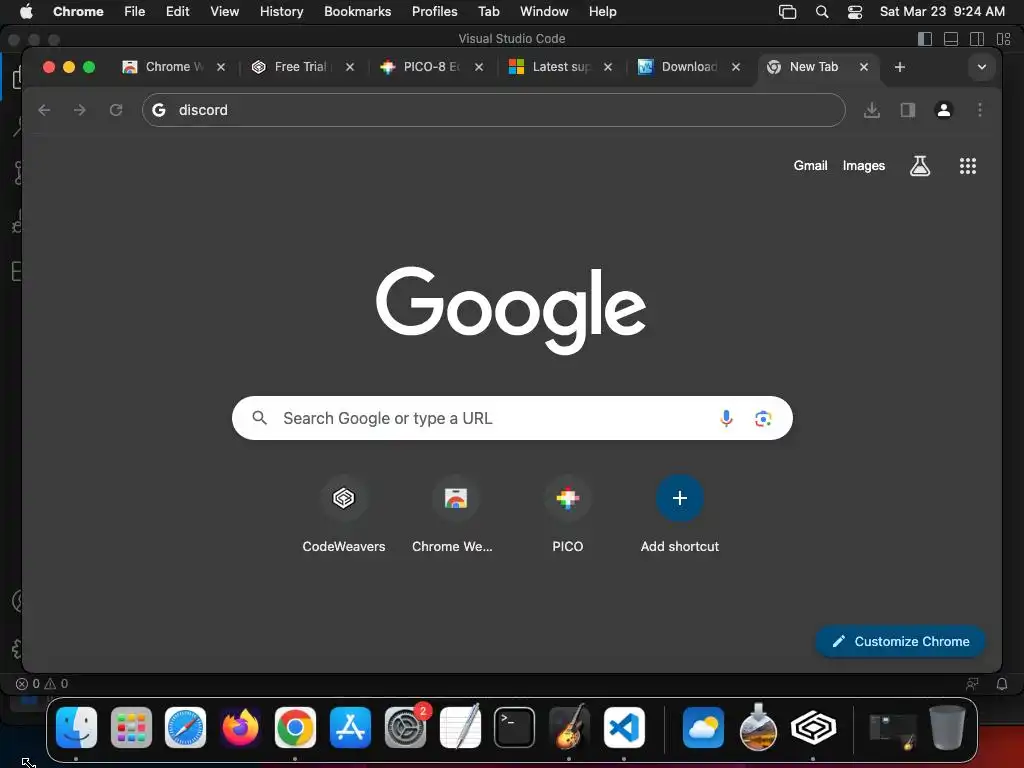This screenshot has width=1024, height=768.
Task: Open Spotlight search in menu bar
Action: point(822,12)
